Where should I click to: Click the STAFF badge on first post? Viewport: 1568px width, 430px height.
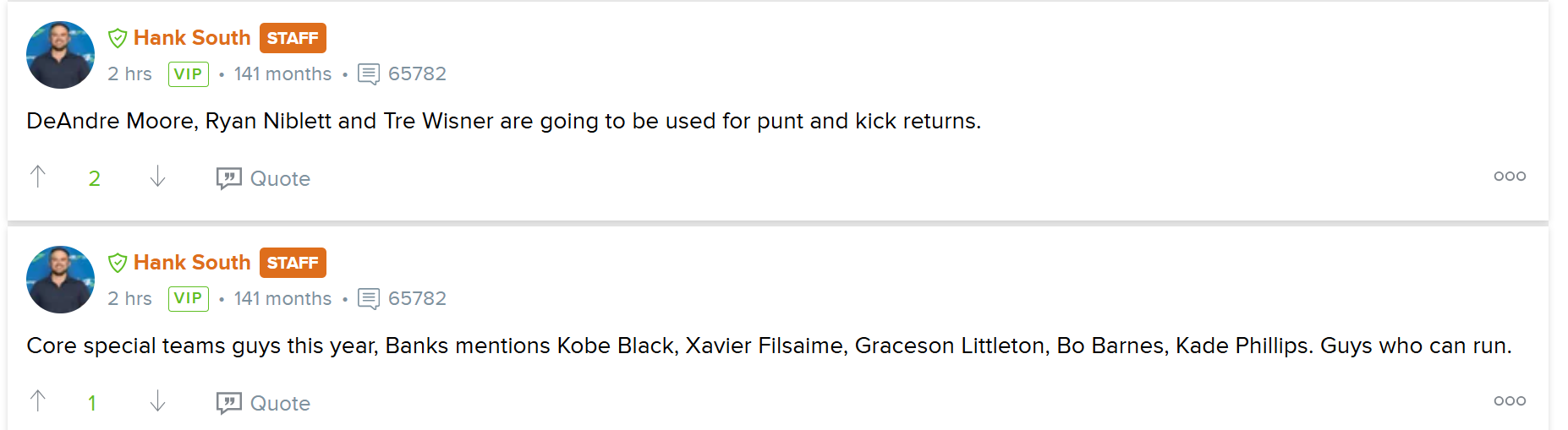click(x=293, y=38)
